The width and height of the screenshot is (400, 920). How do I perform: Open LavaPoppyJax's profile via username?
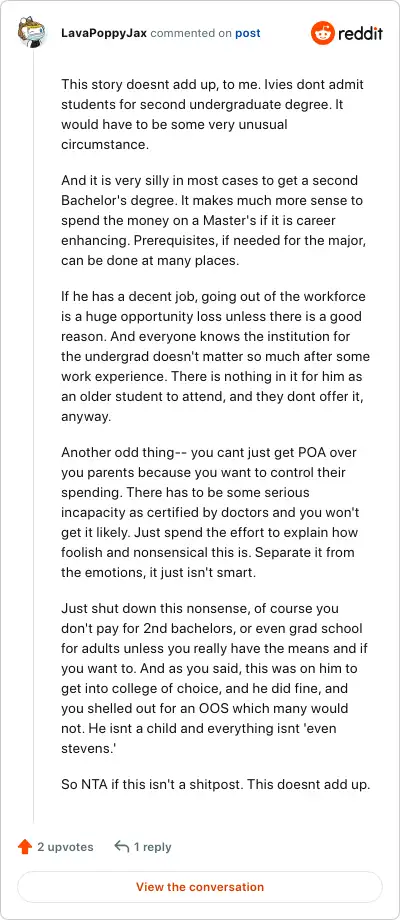[104, 33]
